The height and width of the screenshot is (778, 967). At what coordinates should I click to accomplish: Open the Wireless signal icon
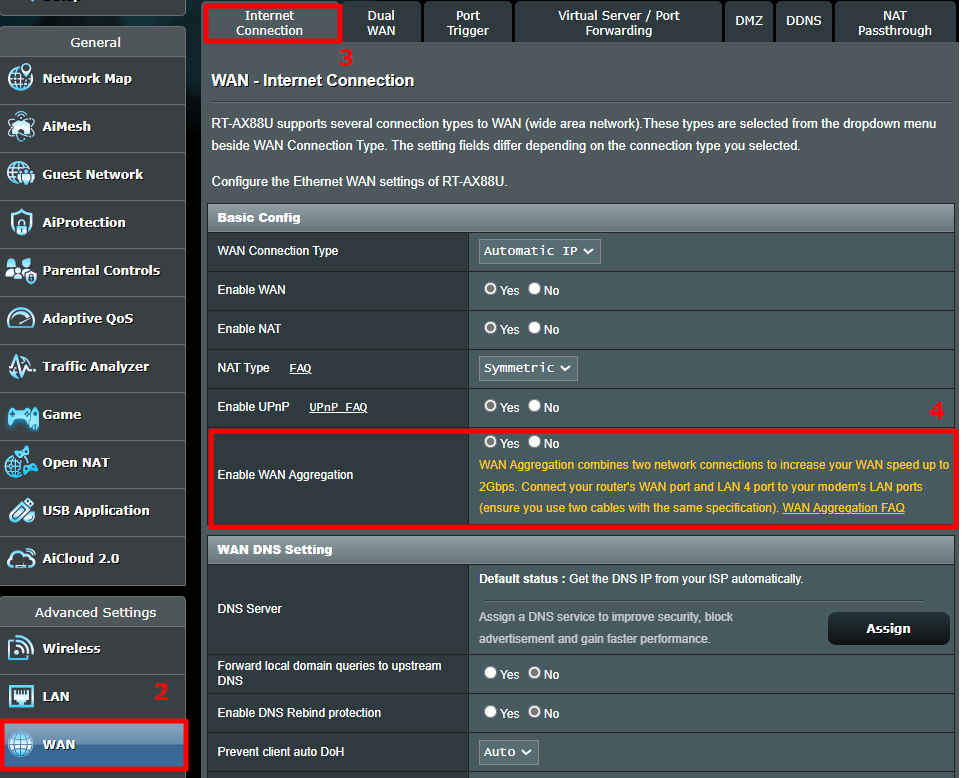click(x=20, y=649)
